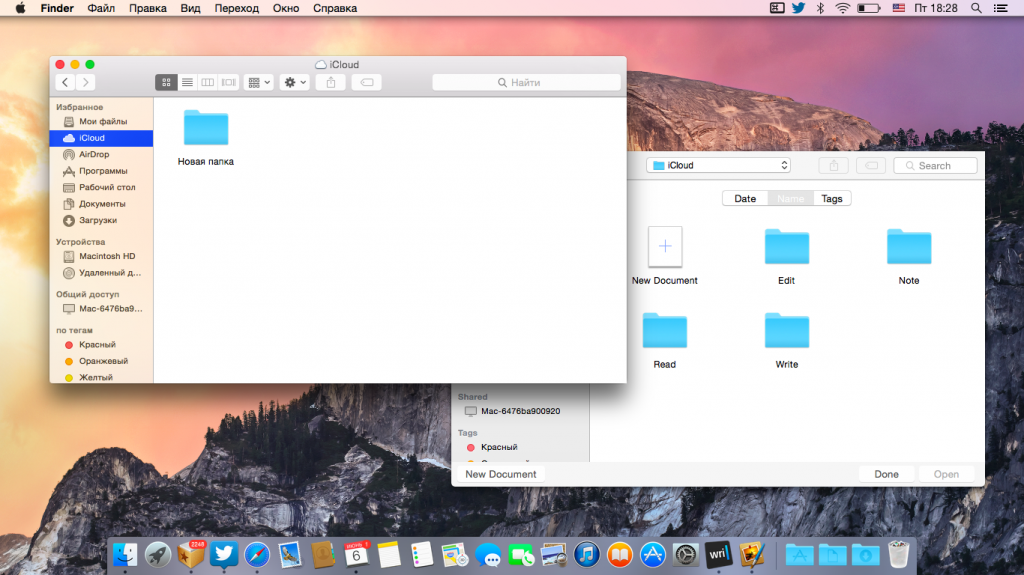Image resolution: width=1024 pixels, height=575 pixels.
Task: Go back with Finder's back arrow
Action: (66, 82)
